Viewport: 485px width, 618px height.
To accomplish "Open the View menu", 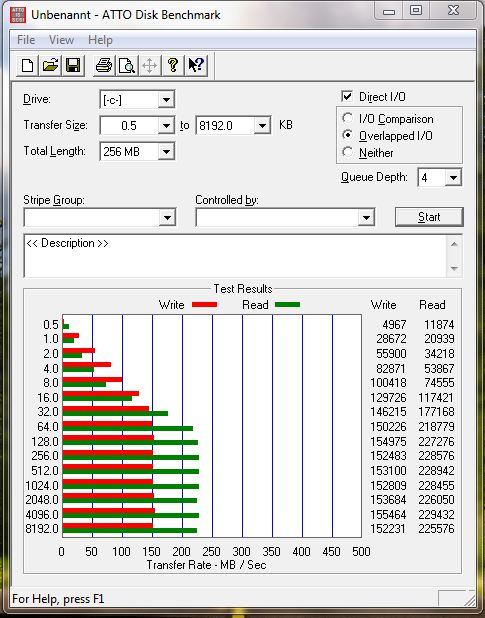I will click(61, 40).
